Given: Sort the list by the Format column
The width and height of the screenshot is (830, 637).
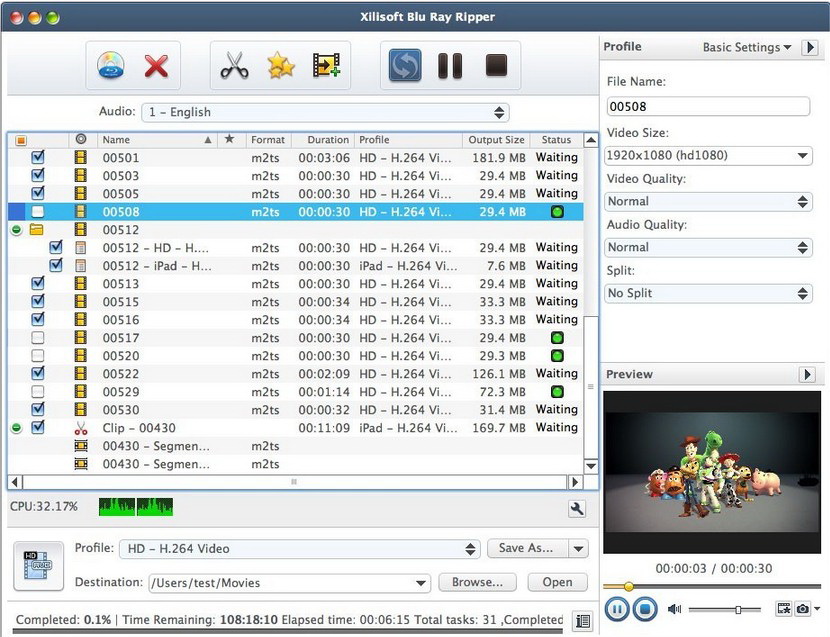Looking at the screenshot, I should tap(268, 140).
